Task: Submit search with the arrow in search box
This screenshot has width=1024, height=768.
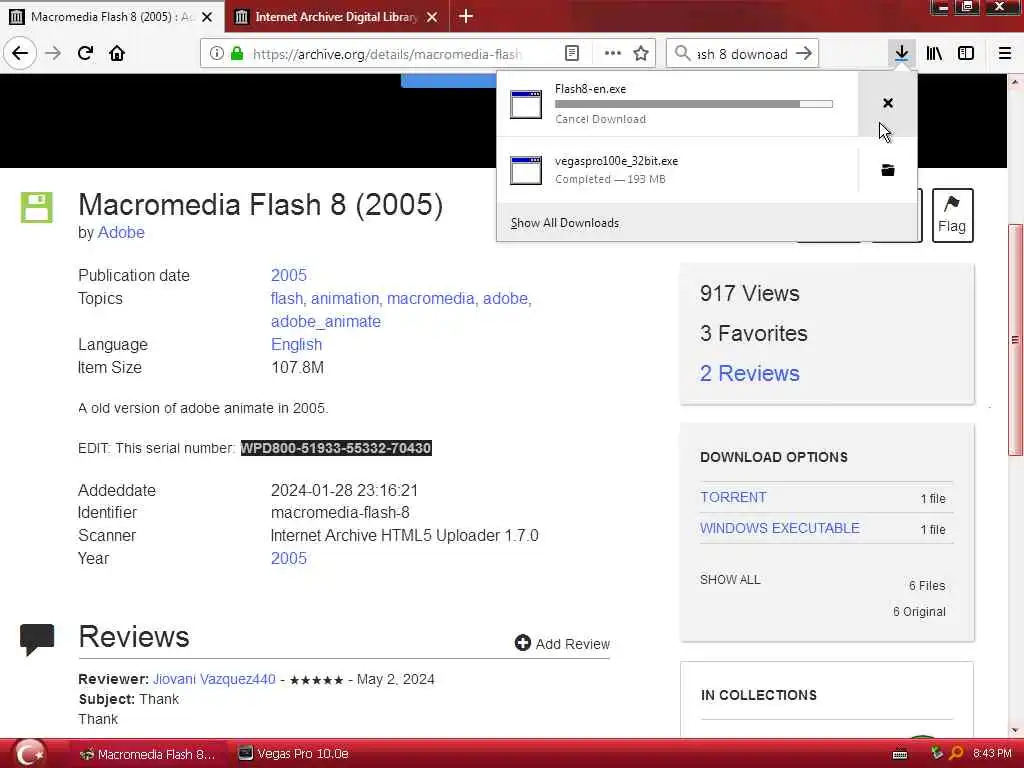Action: tap(804, 54)
